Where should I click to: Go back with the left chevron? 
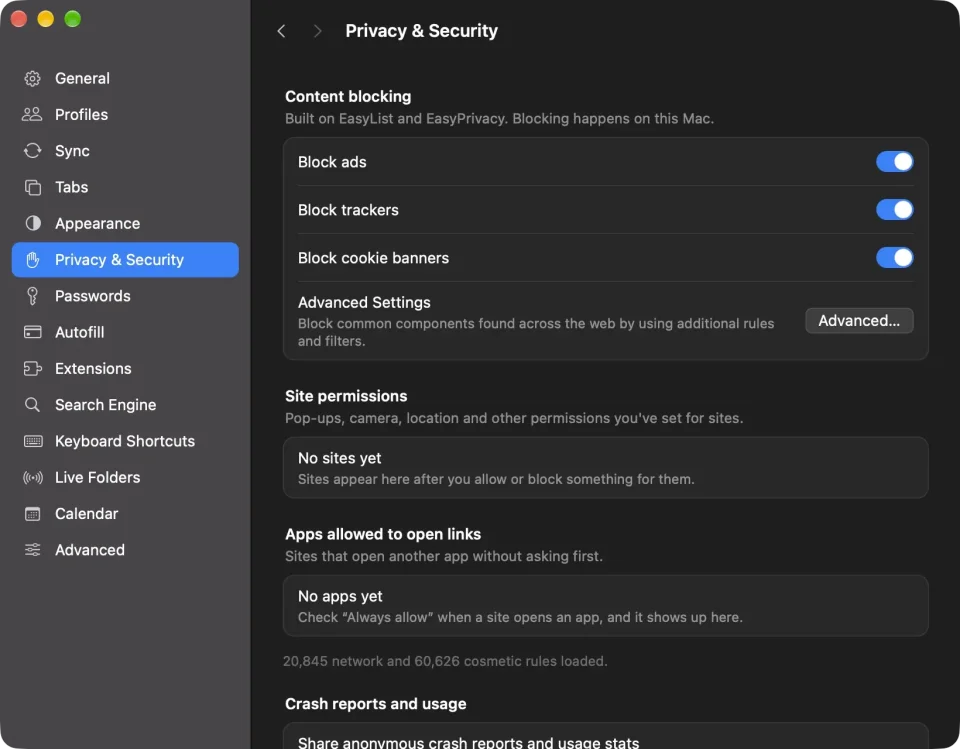281,31
